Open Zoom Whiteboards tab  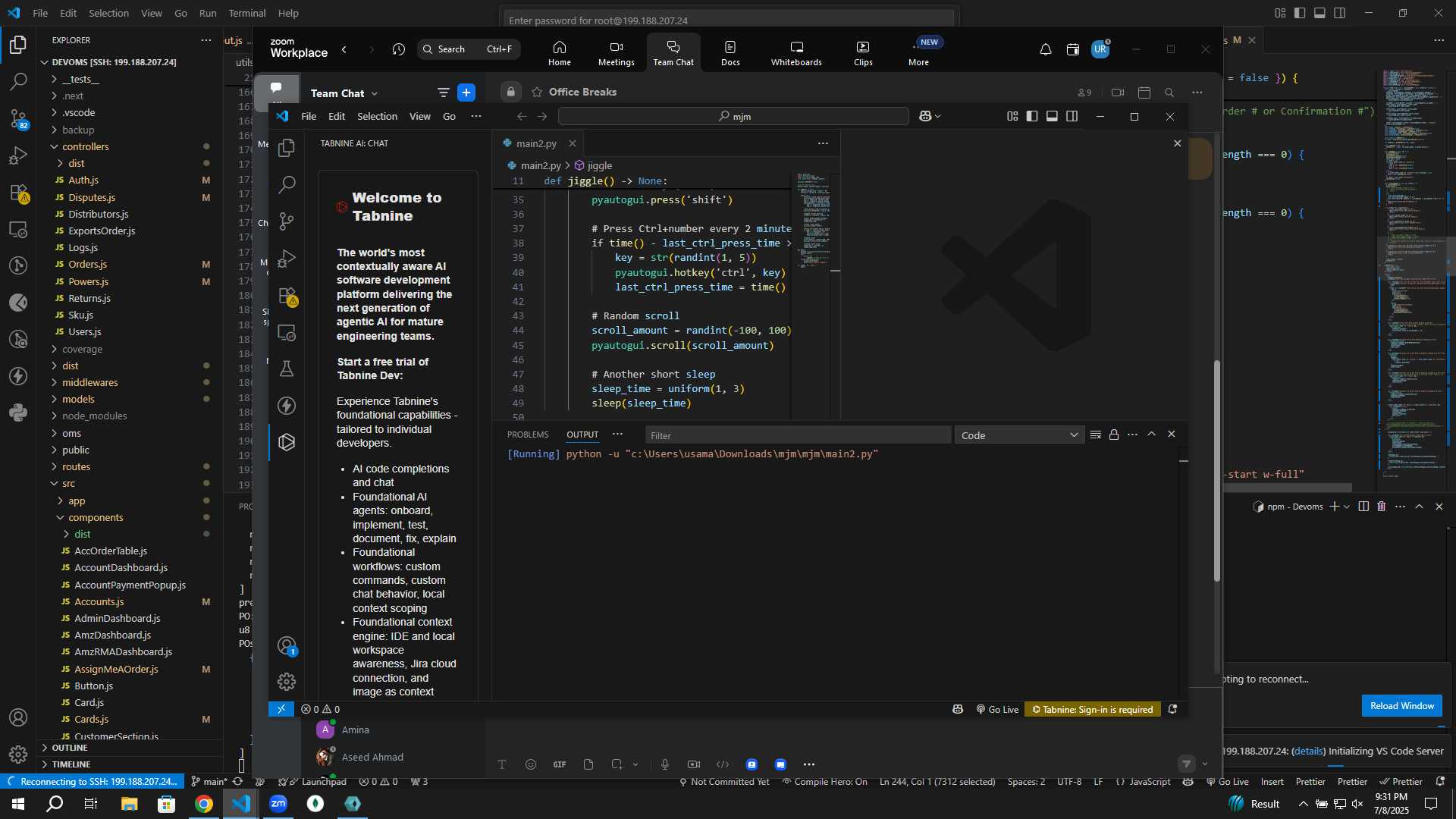click(796, 53)
